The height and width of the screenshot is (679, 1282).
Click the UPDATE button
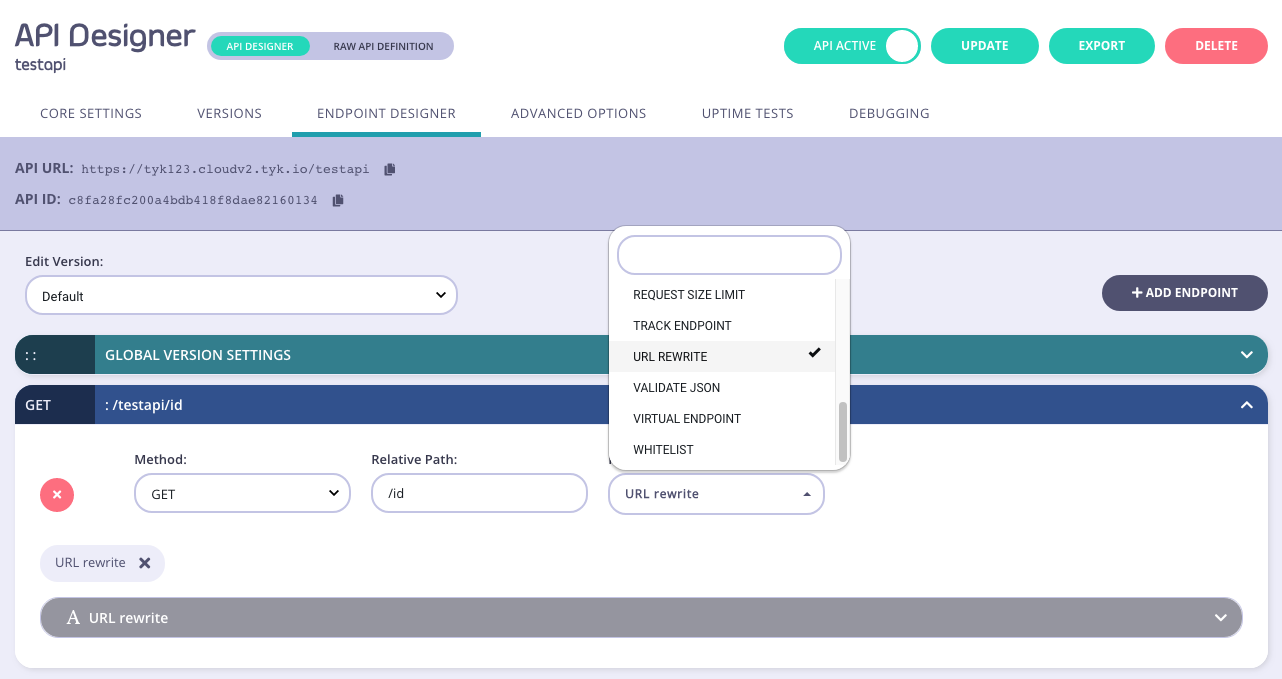click(x=984, y=45)
